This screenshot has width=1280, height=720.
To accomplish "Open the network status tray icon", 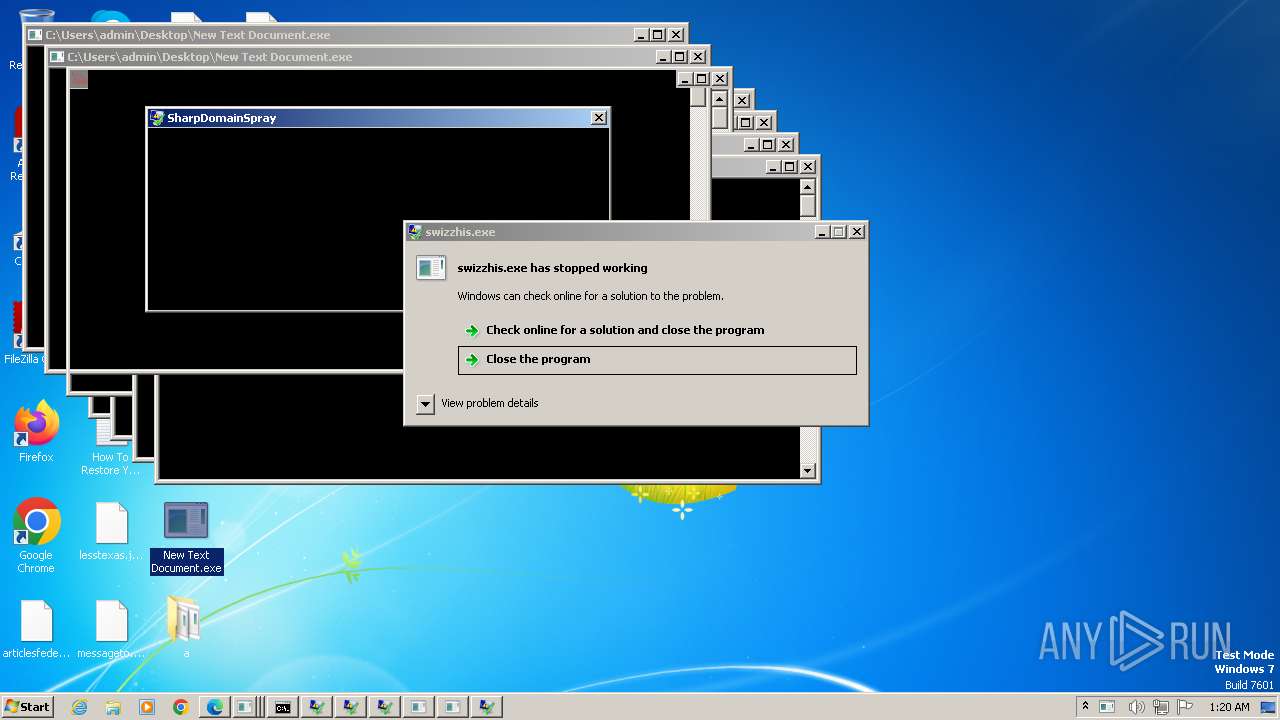I will click(x=1162, y=707).
